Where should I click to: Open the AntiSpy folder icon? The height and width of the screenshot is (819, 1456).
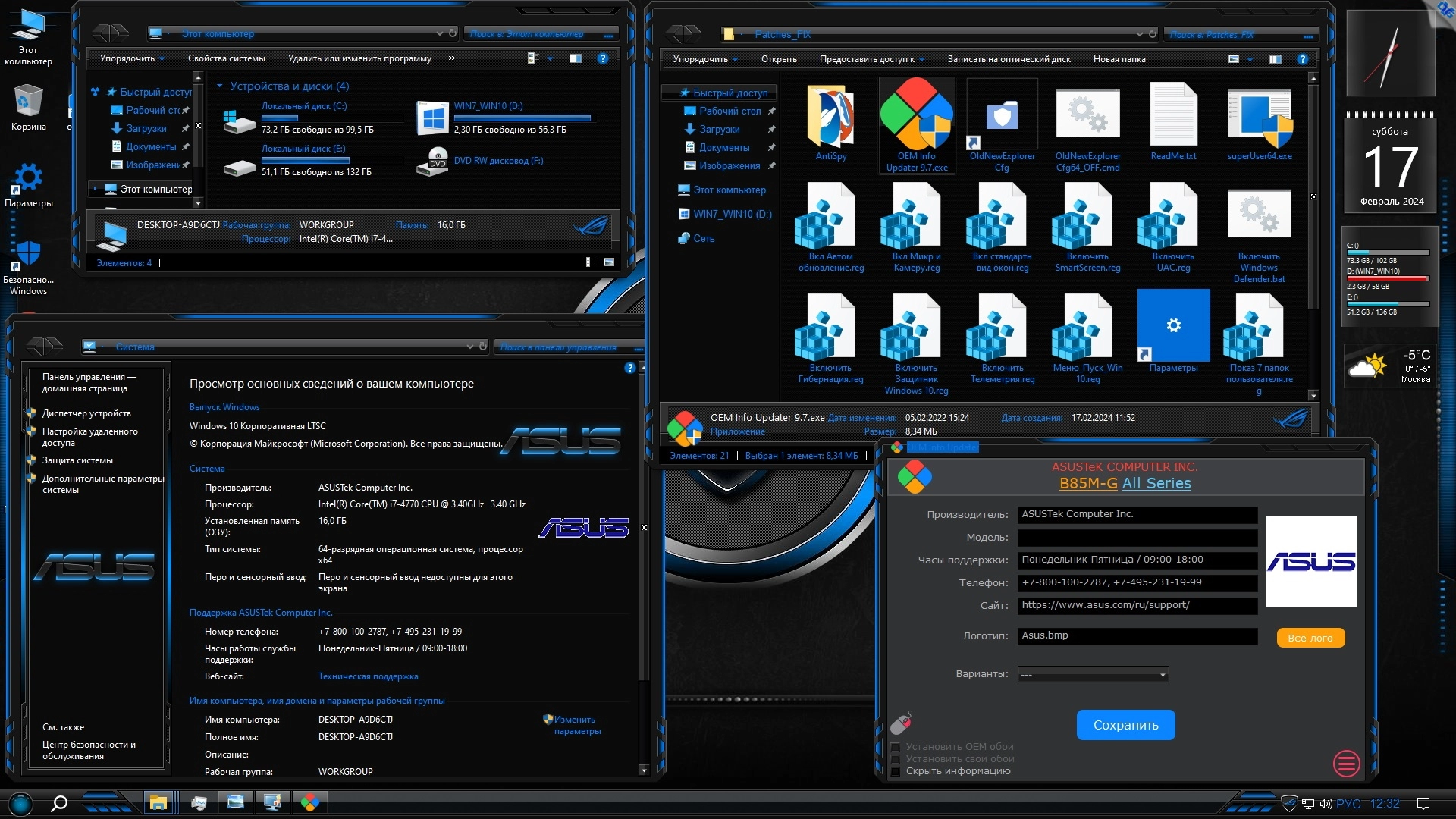click(x=830, y=118)
